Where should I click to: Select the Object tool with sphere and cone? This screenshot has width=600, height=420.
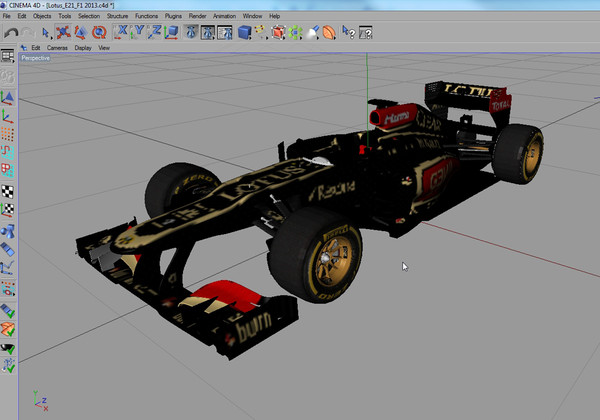click(8, 231)
